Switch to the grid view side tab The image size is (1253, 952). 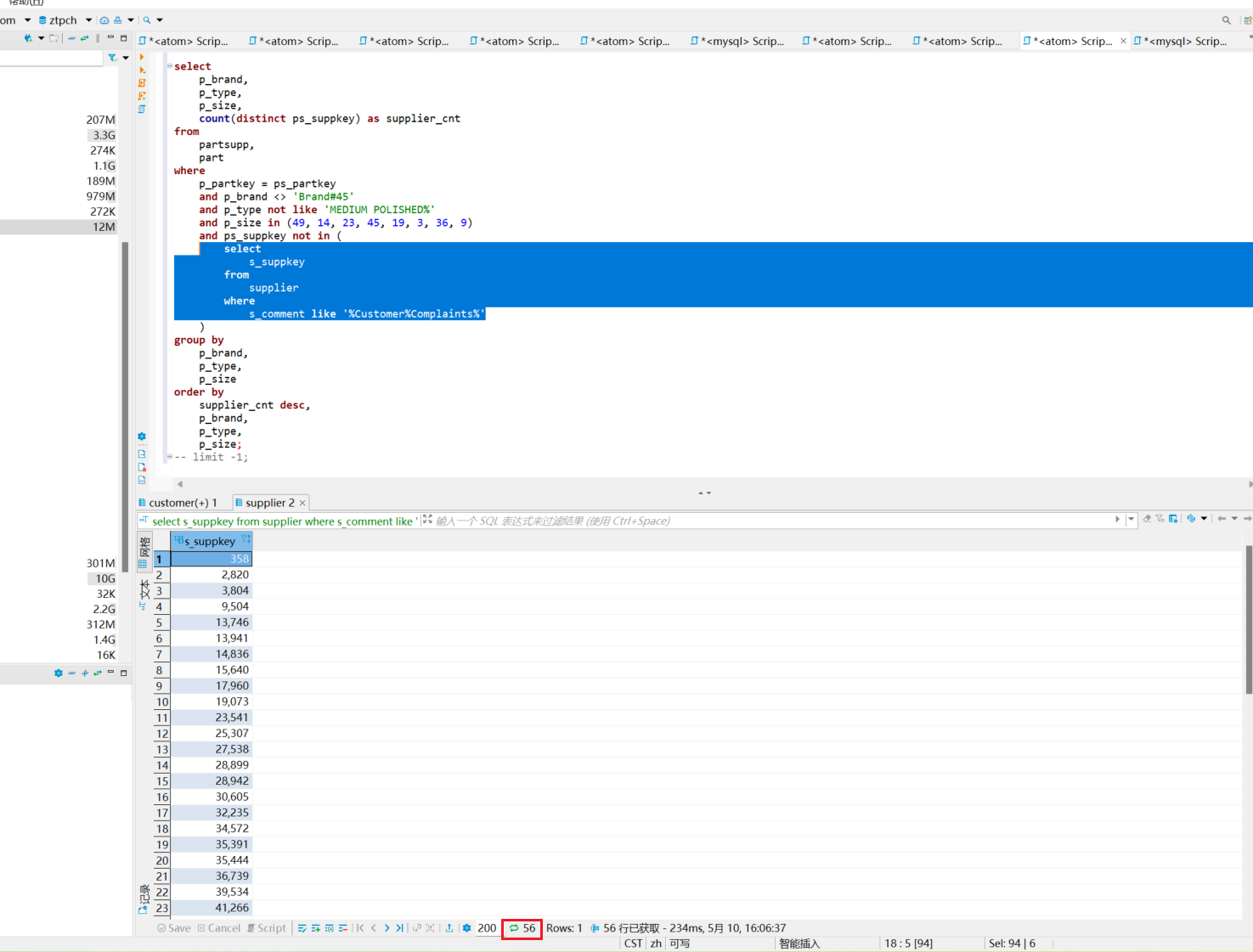click(144, 552)
